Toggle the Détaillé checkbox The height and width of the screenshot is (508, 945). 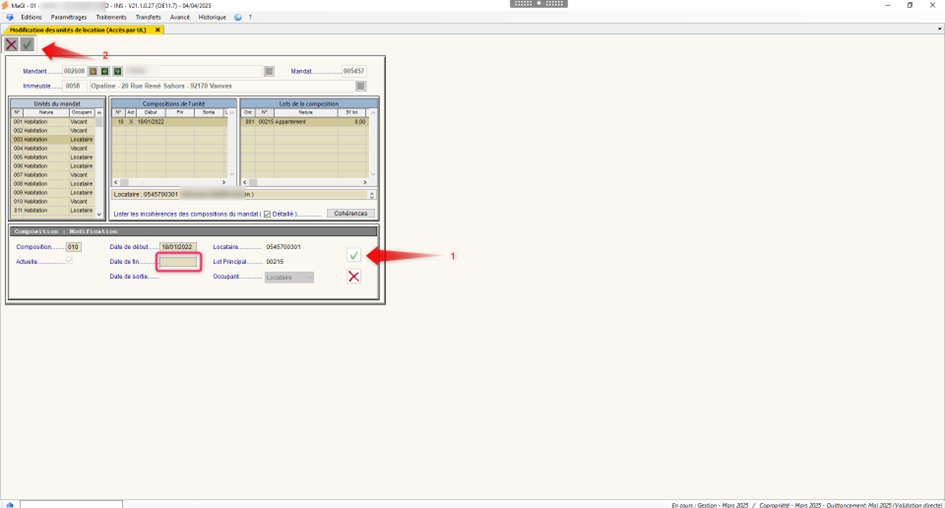(x=267, y=214)
